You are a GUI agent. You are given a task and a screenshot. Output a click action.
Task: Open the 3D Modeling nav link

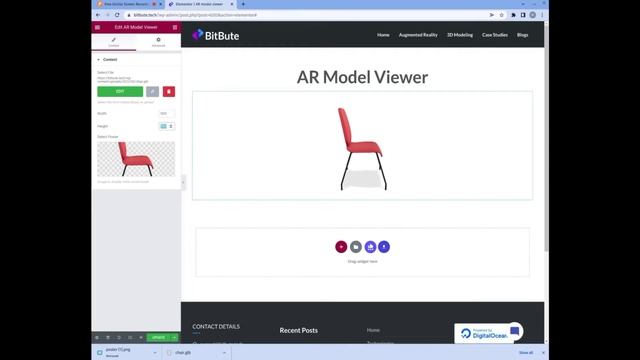click(460, 35)
